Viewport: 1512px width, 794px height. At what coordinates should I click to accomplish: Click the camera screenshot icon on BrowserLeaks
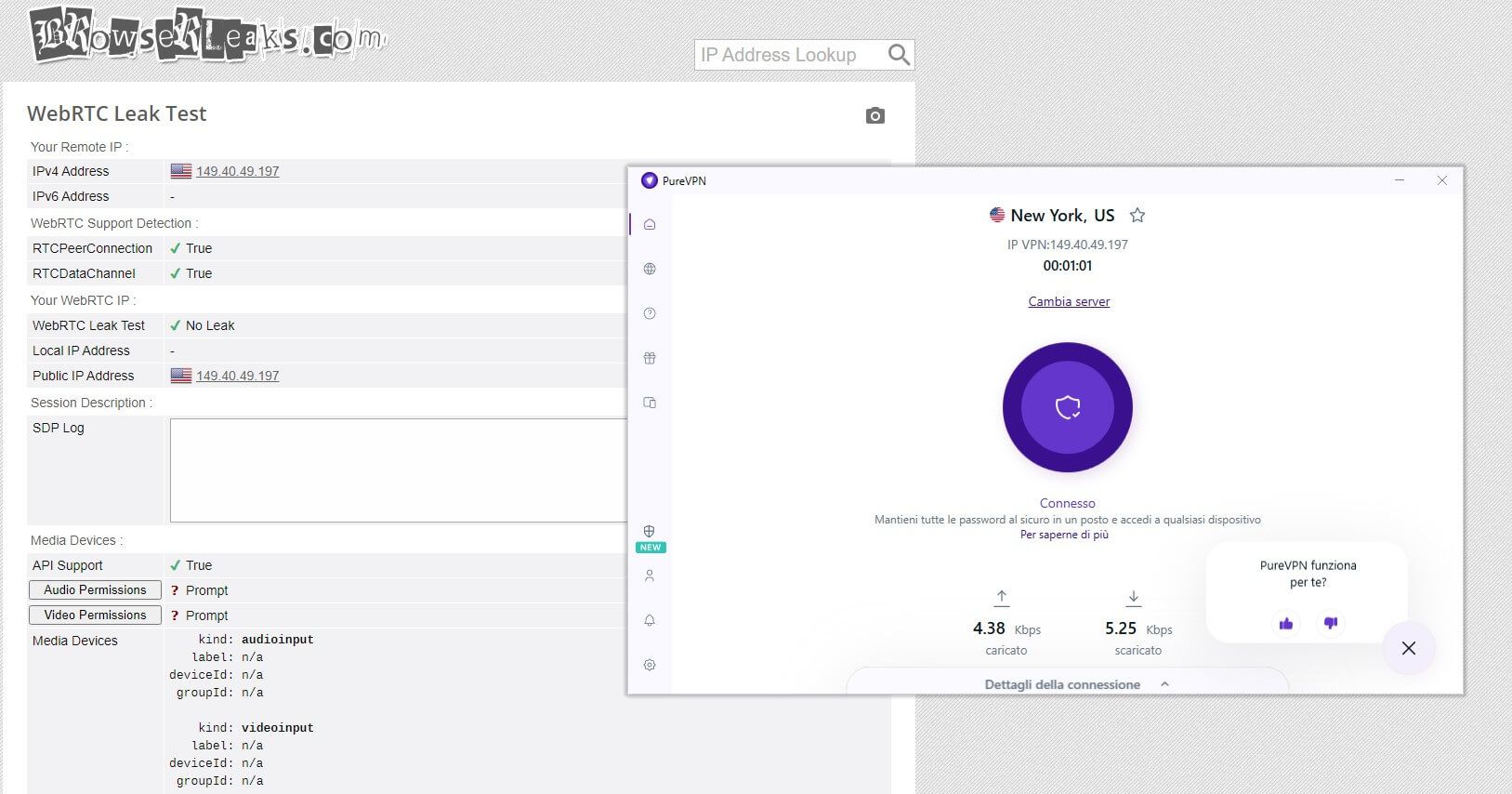tap(874, 115)
